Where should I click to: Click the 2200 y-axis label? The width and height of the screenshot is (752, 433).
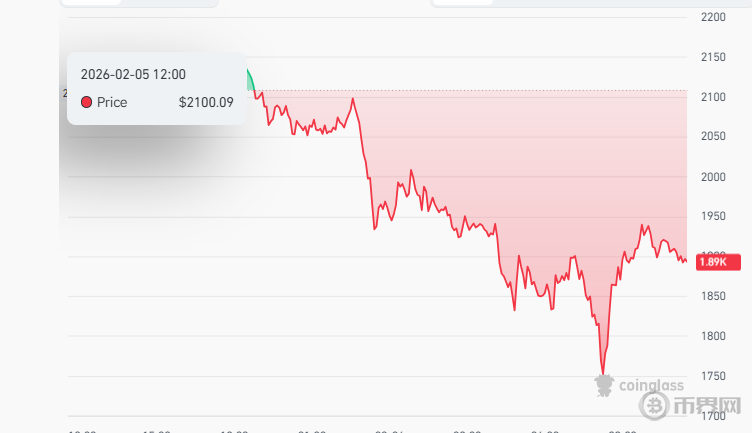coord(713,18)
